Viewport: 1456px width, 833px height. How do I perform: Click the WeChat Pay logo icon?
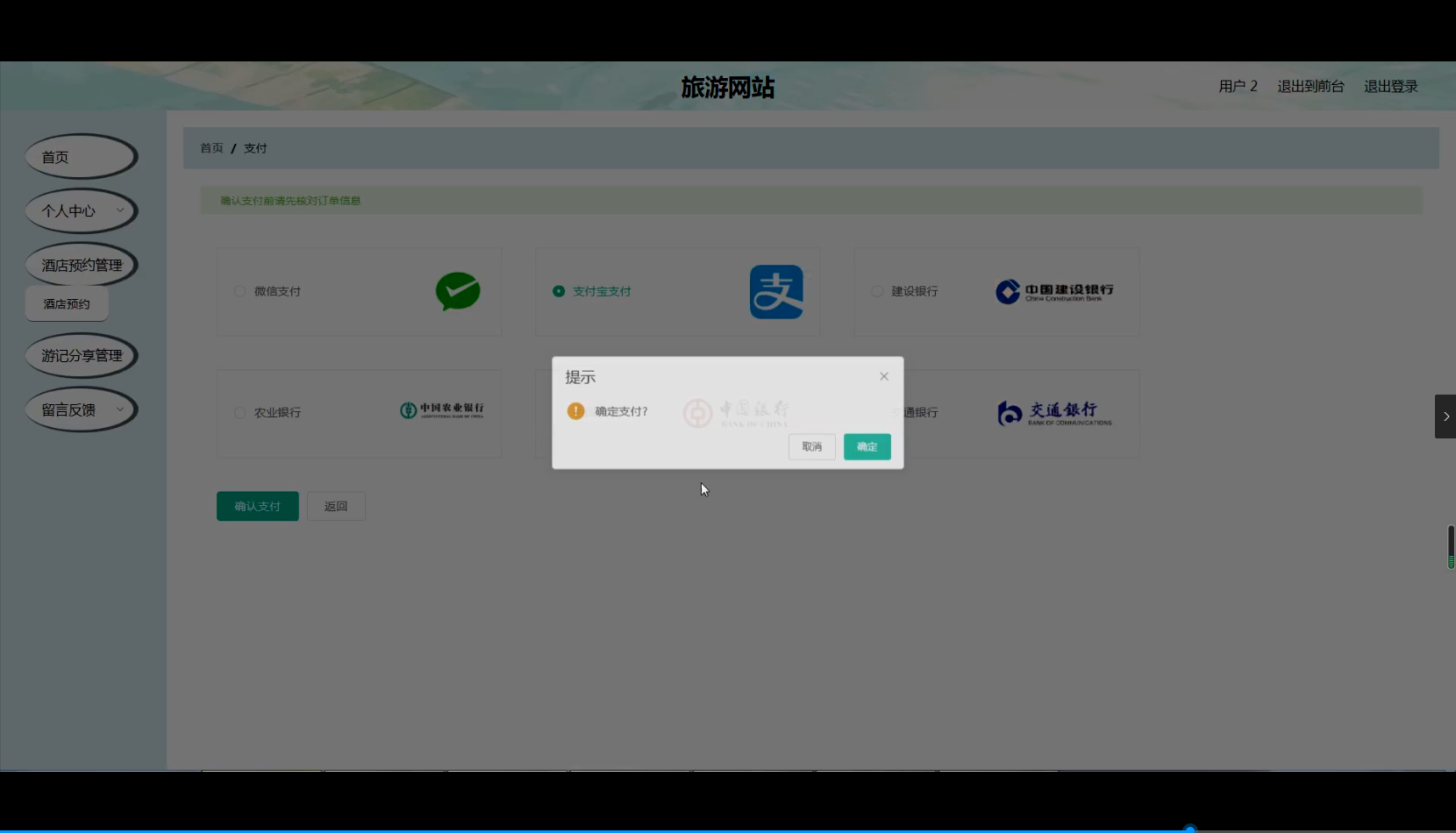(x=458, y=292)
